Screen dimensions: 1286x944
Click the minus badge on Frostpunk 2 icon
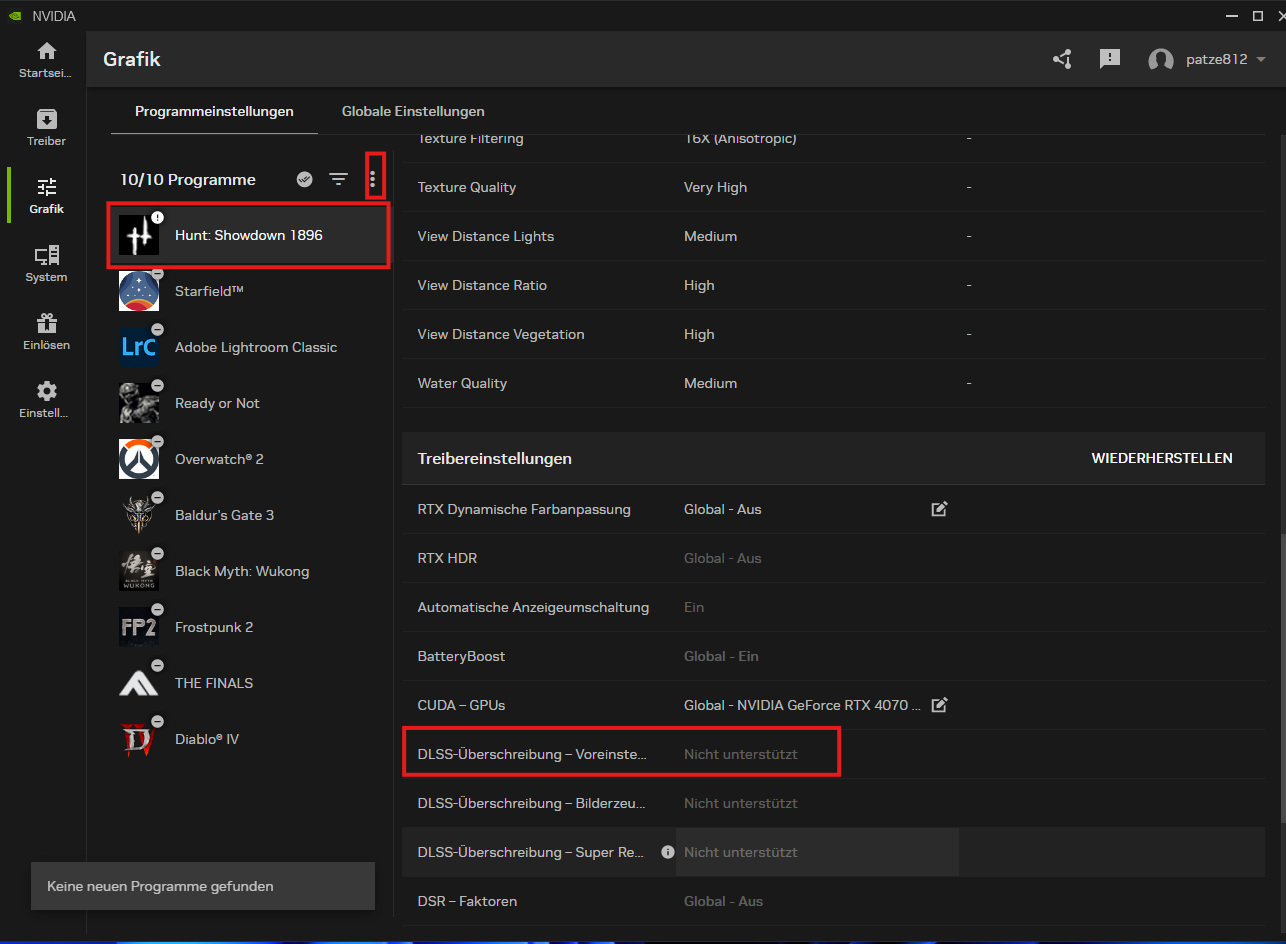pos(157,609)
